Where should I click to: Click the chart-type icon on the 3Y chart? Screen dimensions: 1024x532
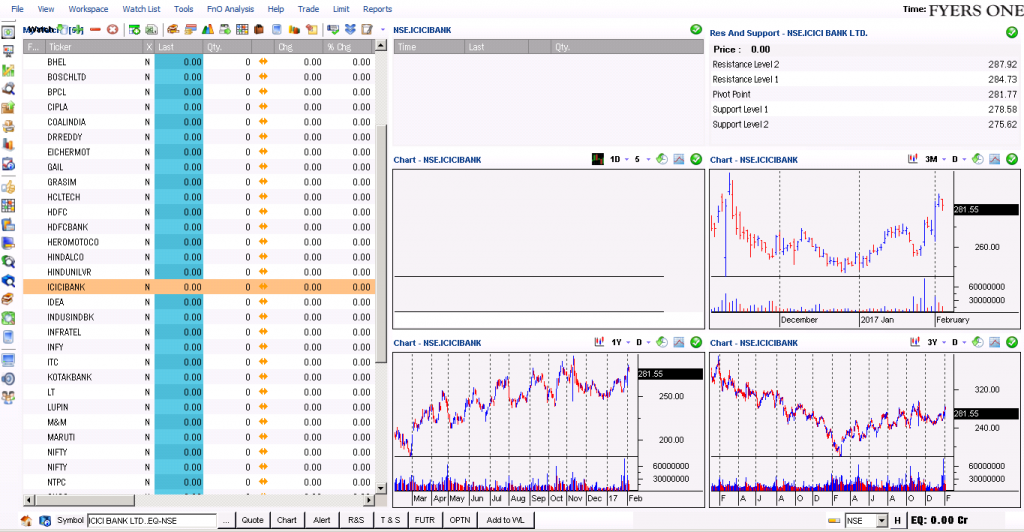click(915, 342)
